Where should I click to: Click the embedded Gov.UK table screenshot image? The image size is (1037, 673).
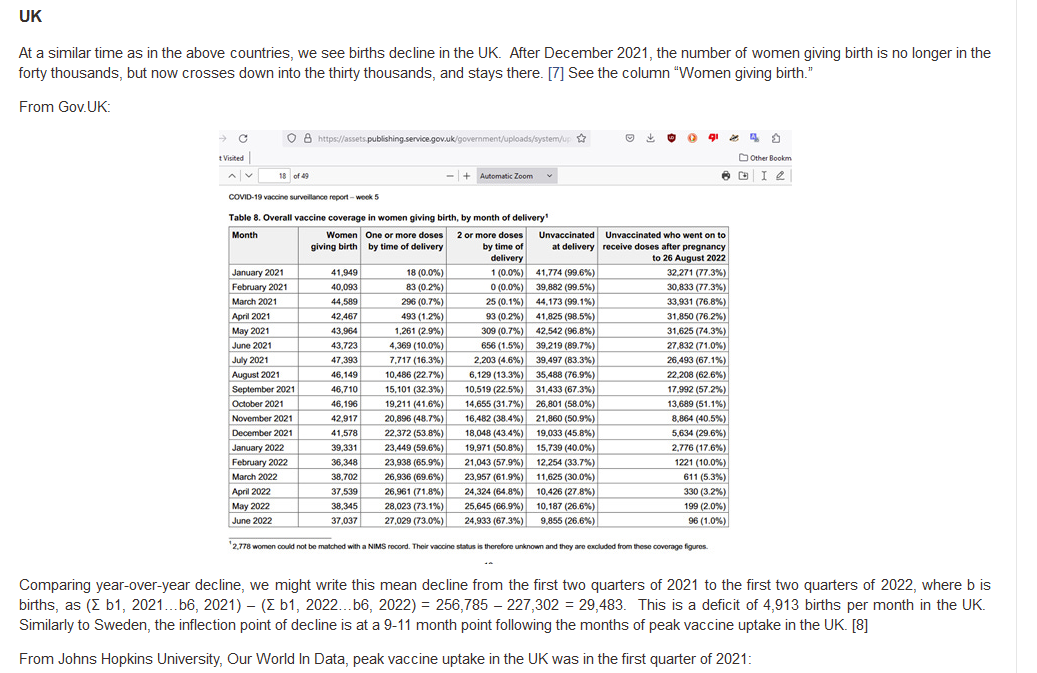[x=505, y=346]
